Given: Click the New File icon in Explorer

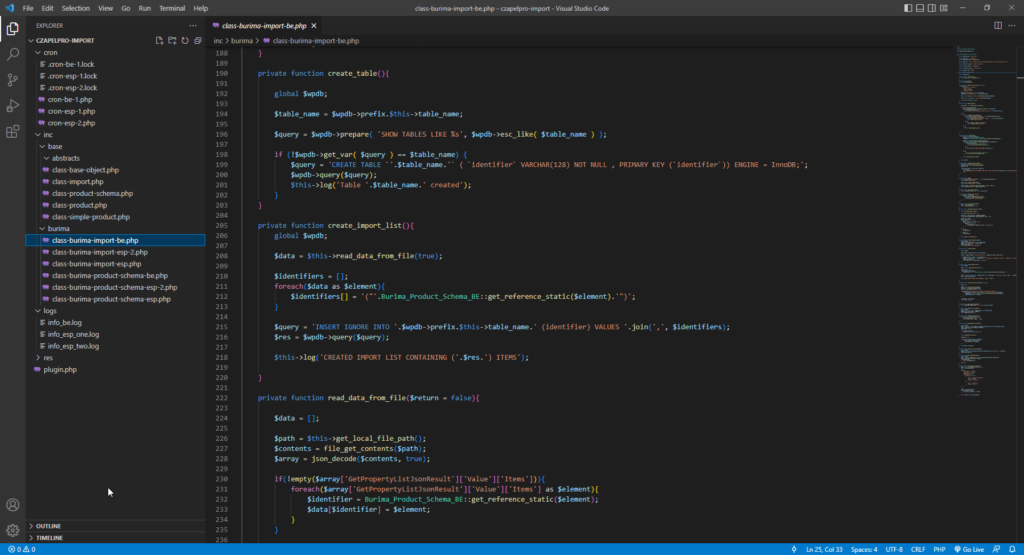Looking at the screenshot, I should tap(159, 40).
